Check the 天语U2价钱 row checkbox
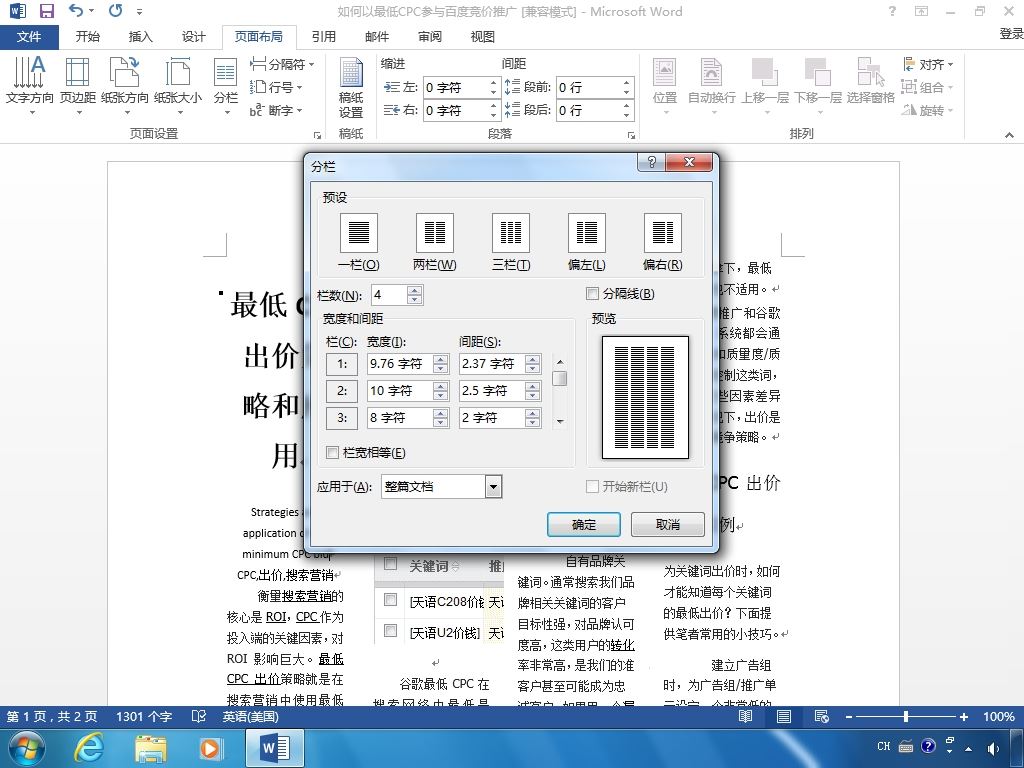The width and height of the screenshot is (1024, 768). coord(391,630)
